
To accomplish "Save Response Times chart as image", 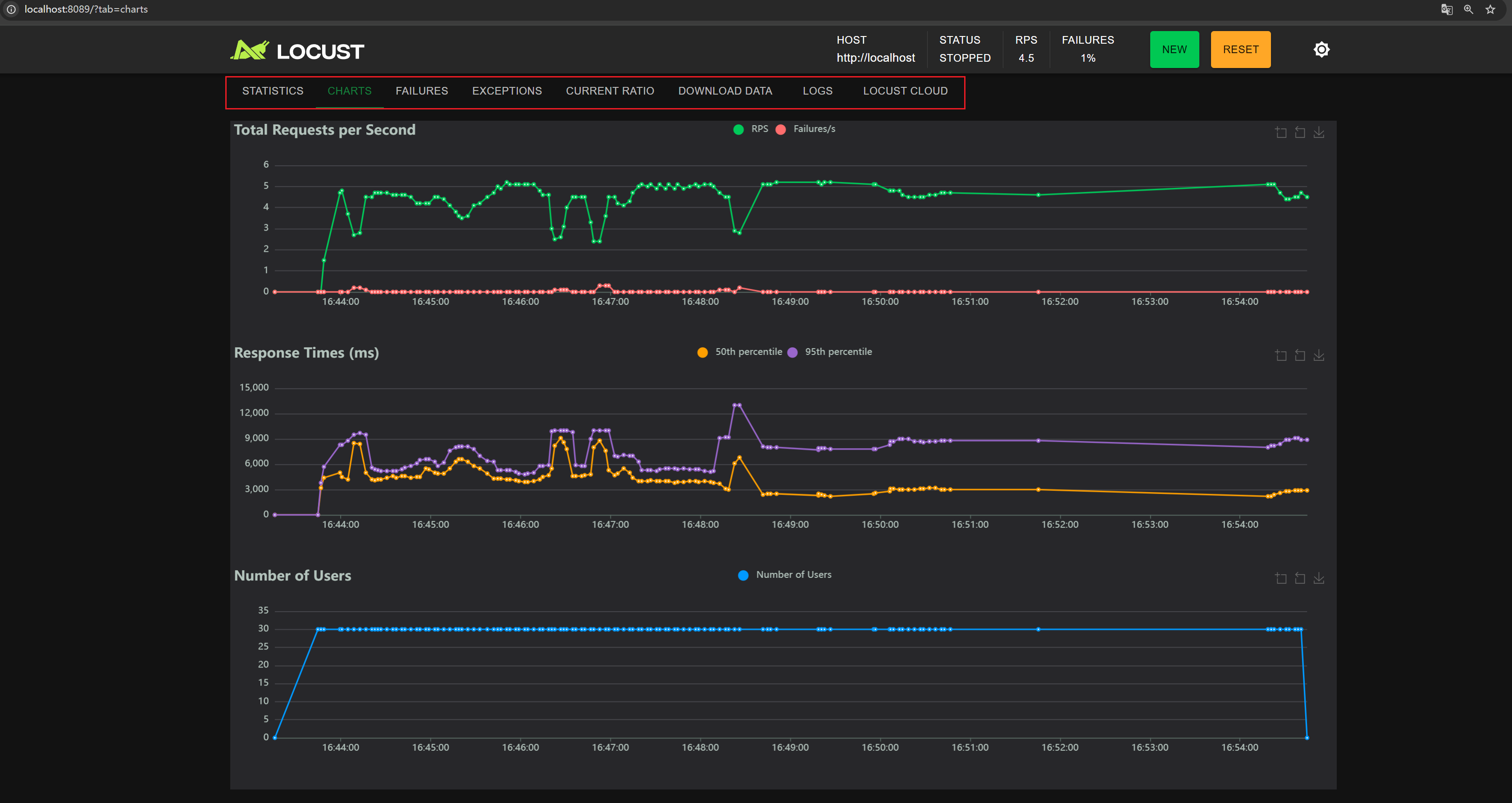I will coord(1318,355).
